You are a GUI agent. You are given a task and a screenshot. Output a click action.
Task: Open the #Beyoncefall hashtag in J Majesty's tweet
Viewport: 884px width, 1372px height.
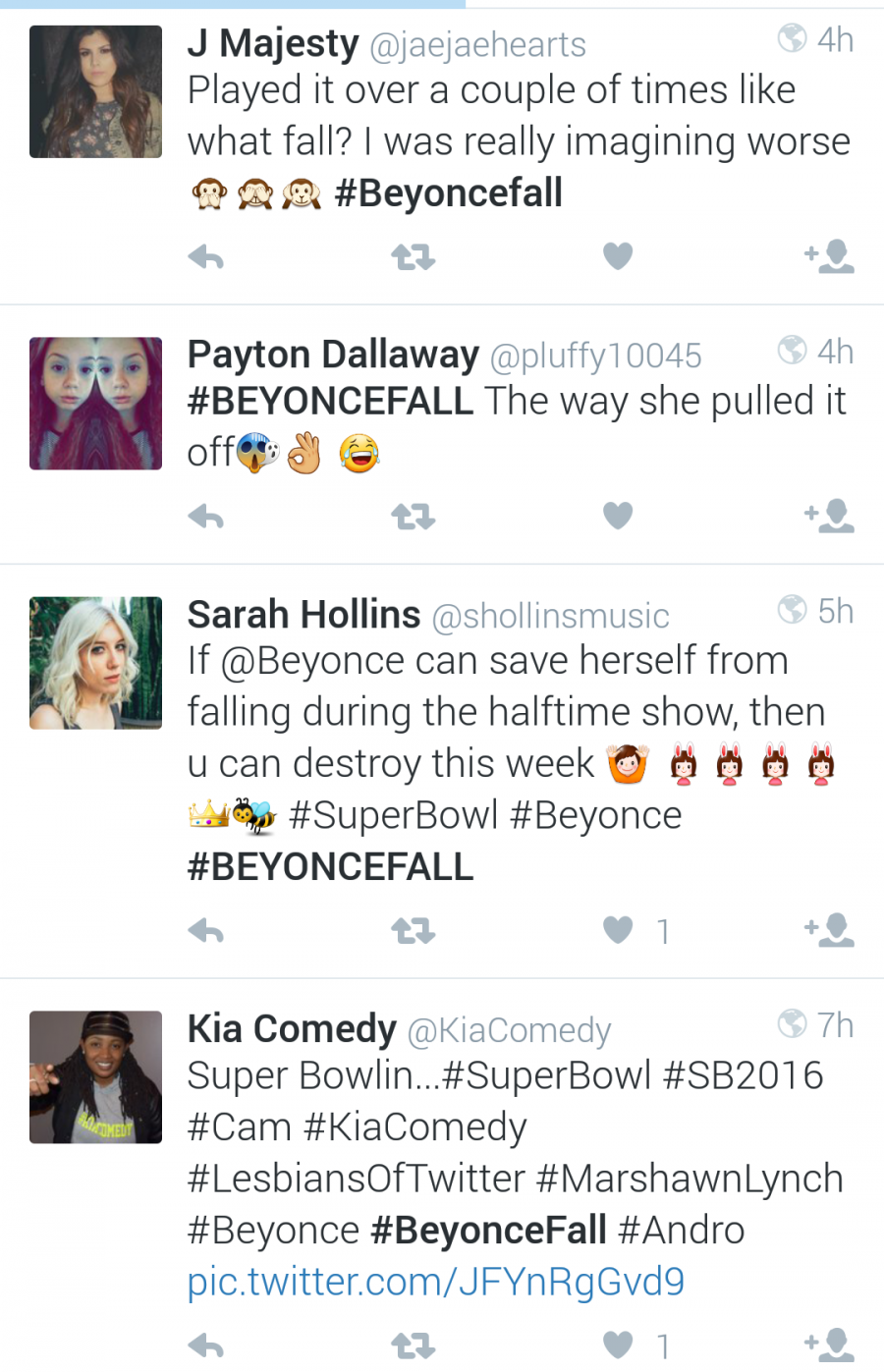(449, 192)
